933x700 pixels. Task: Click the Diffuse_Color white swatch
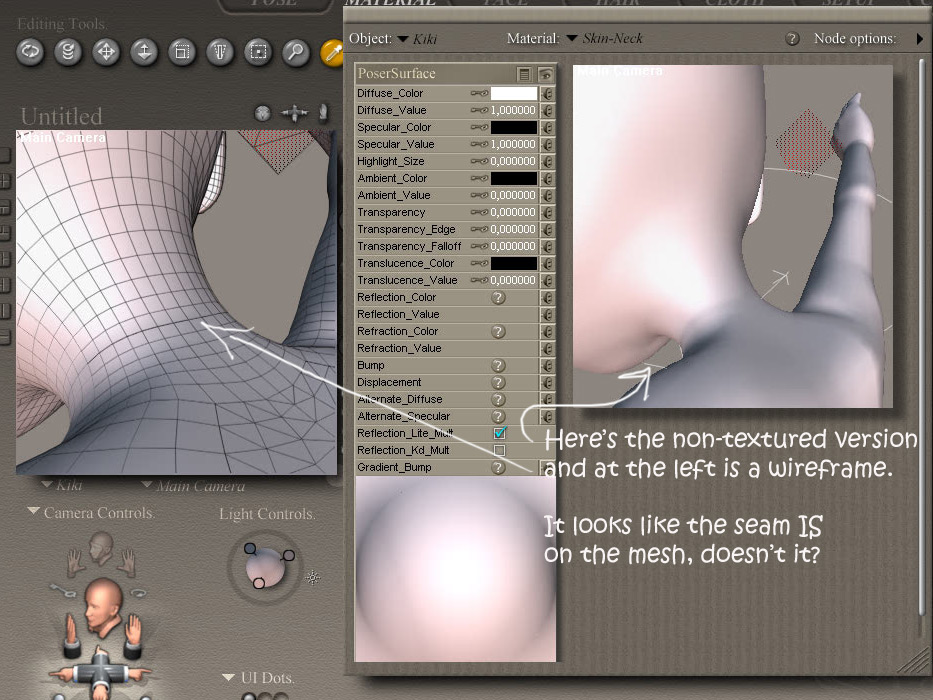click(513, 94)
